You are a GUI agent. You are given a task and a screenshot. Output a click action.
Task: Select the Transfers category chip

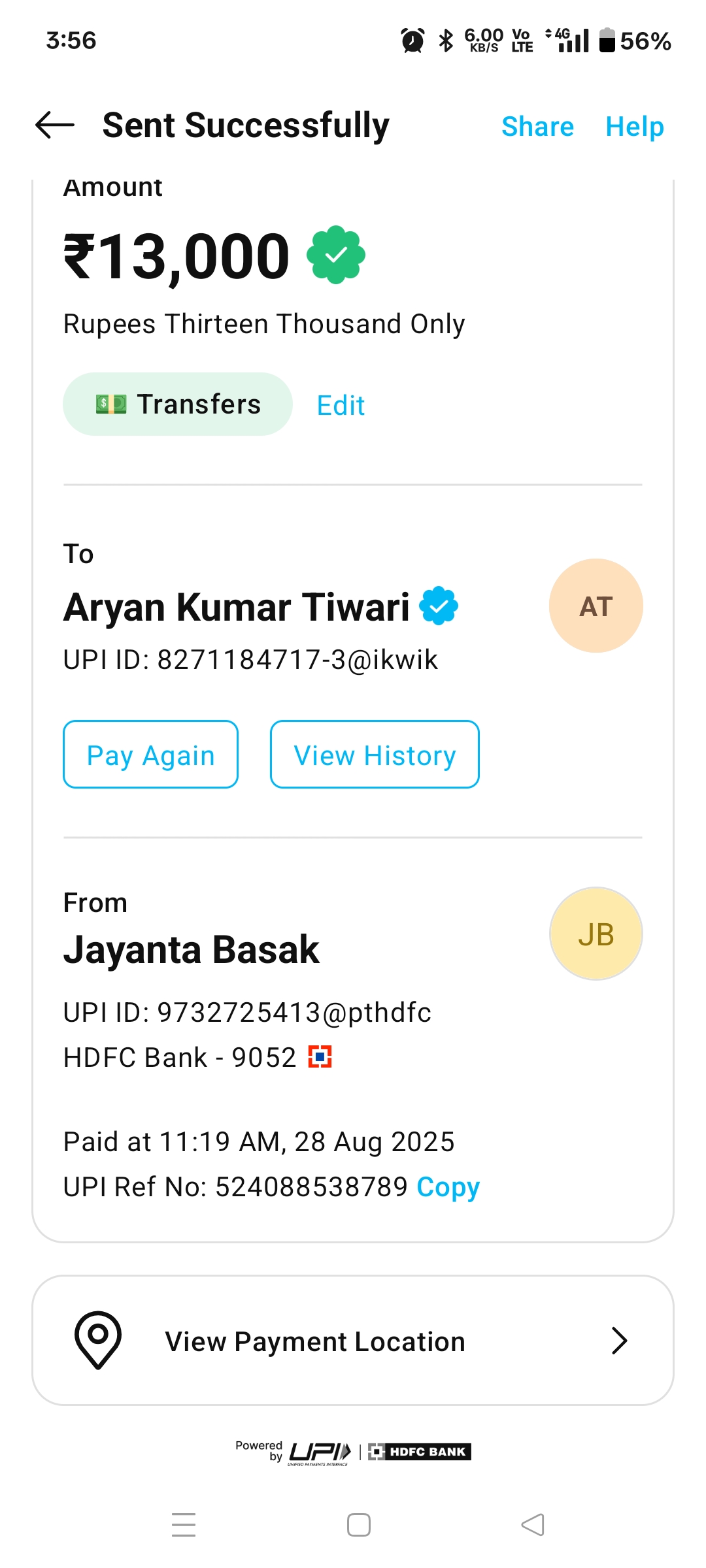click(178, 404)
